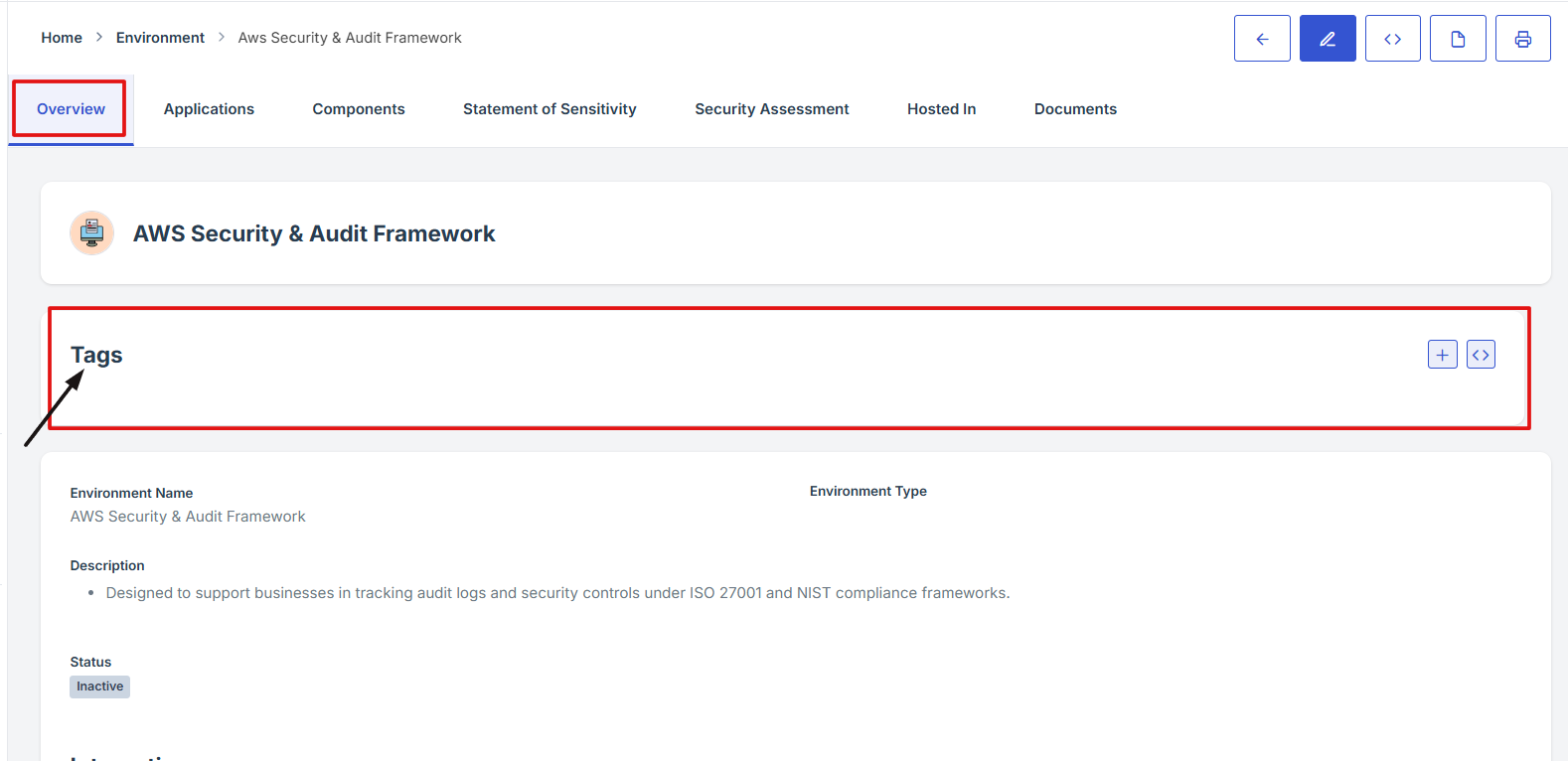This screenshot has height=761, width=1568.
Task: Open the Documents tab
Action: pyautogui.click(x=1075, y=109)
